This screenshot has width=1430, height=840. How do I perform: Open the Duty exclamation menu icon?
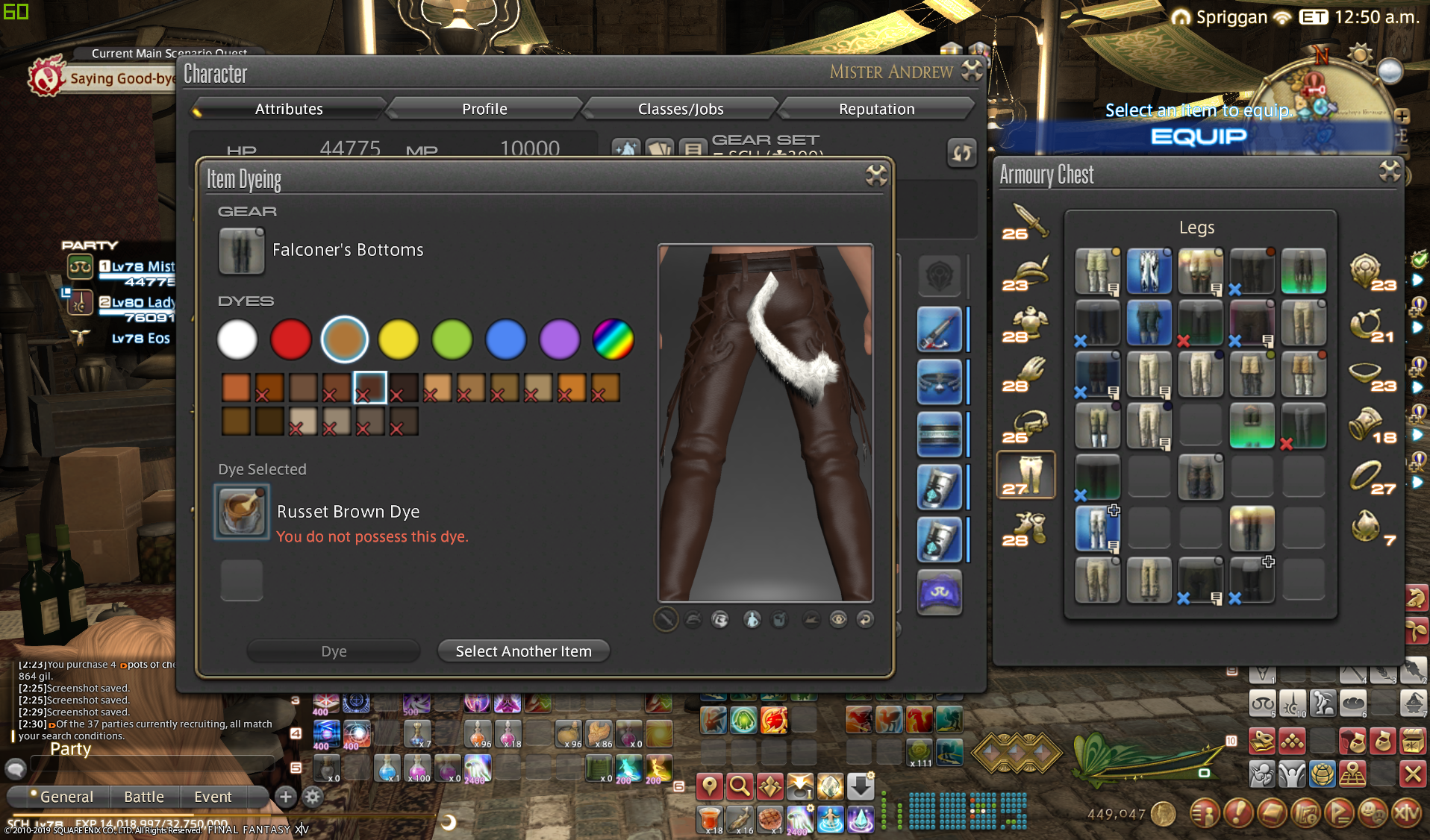[1238, 813]
